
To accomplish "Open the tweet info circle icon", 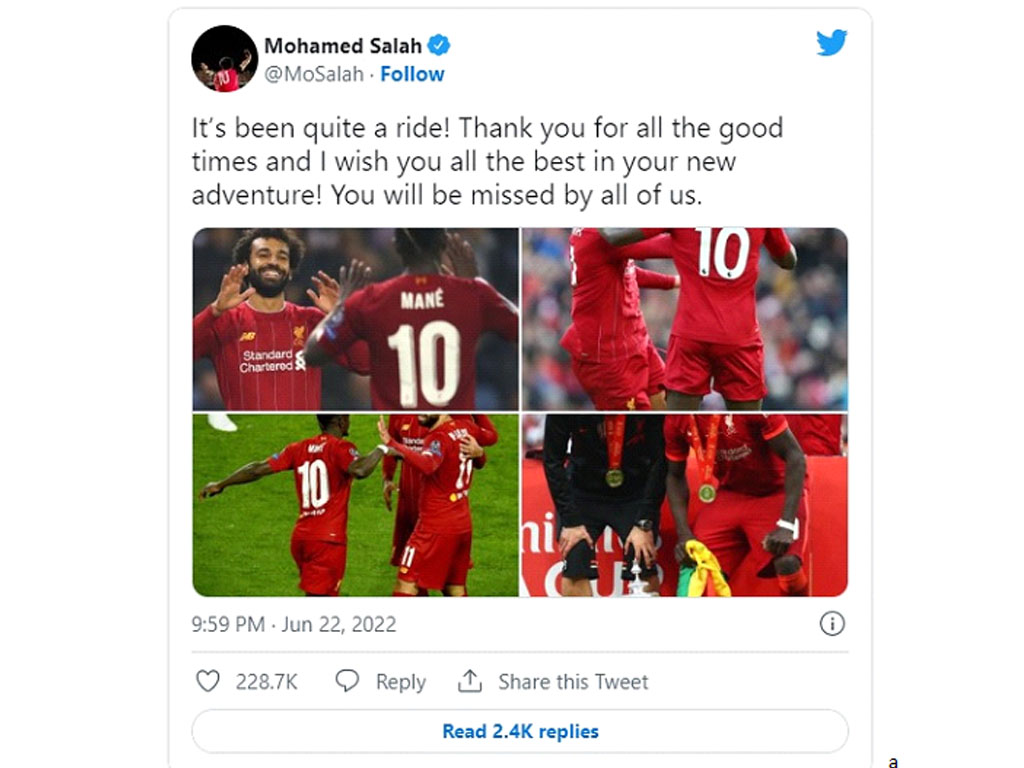I will click(x=831, y=624).
